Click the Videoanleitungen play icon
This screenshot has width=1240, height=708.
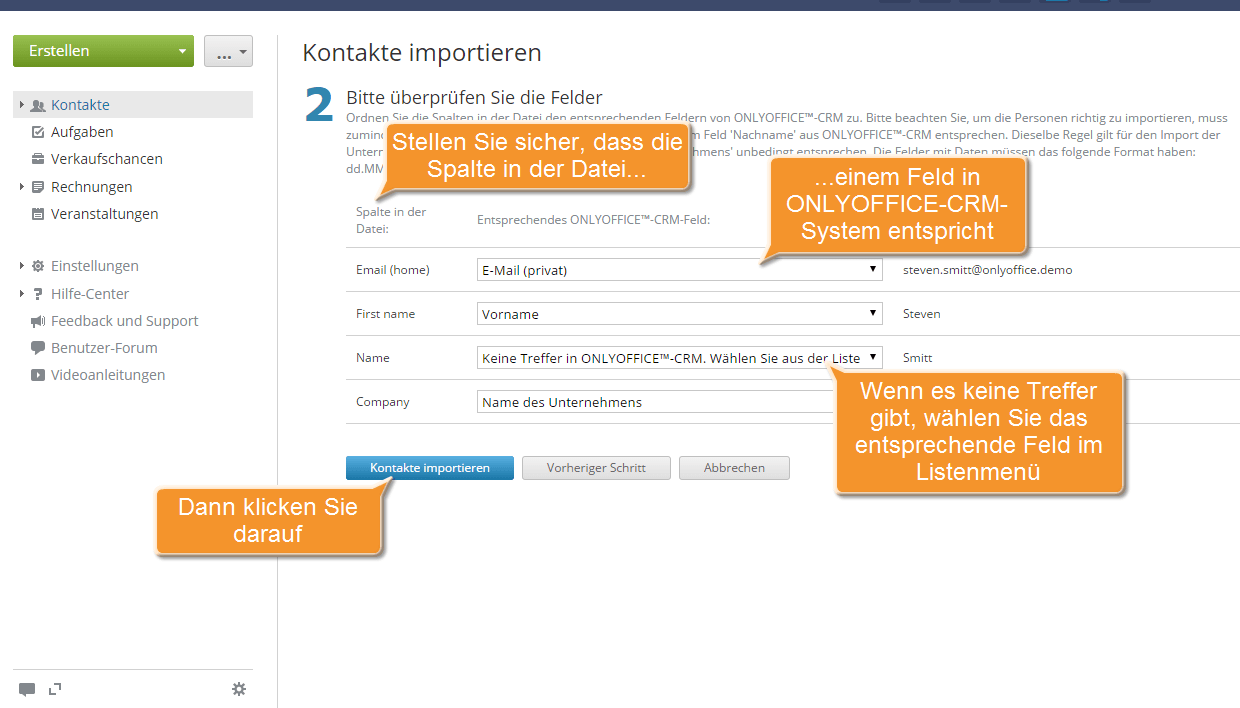(x=38, y=375)
